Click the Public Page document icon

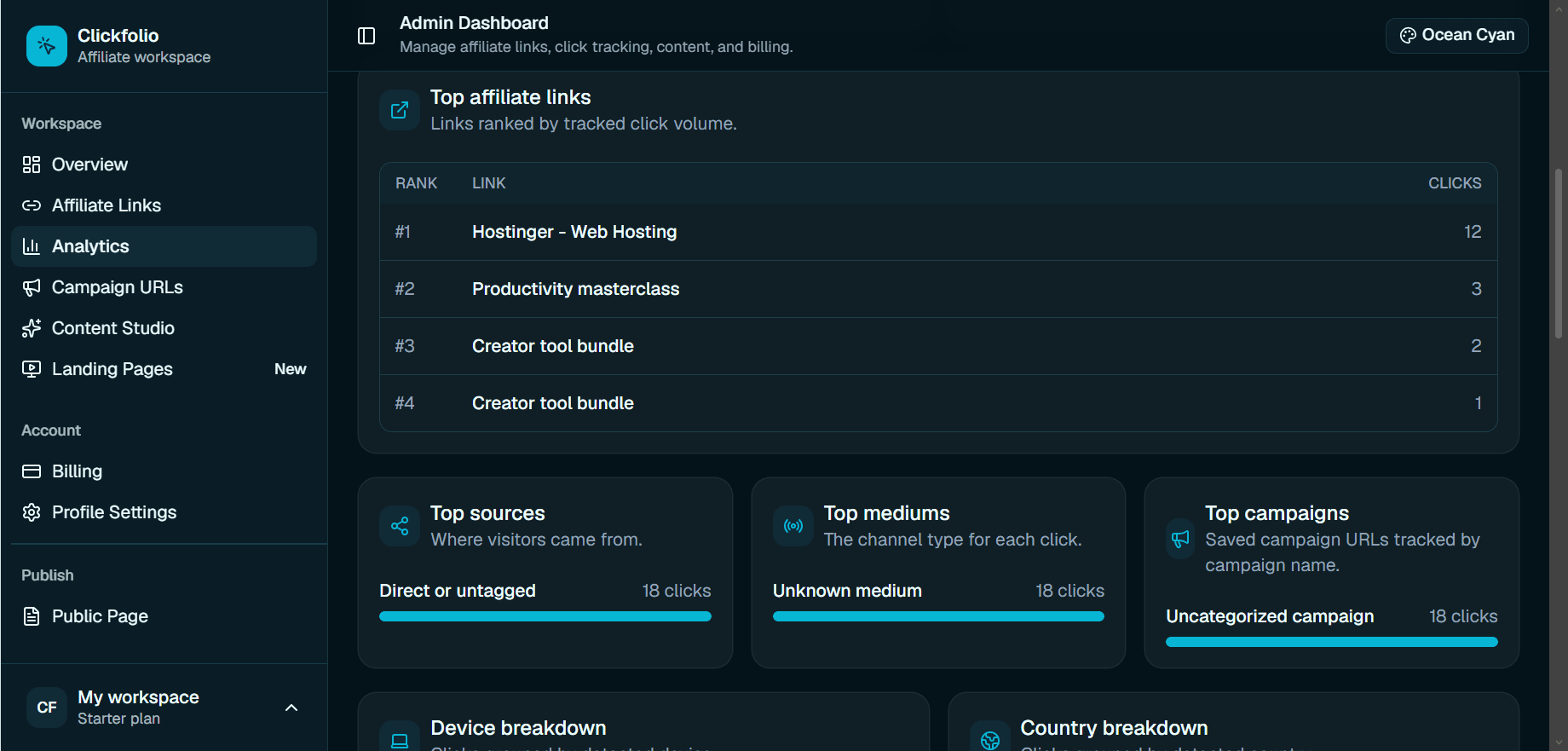click(32, 616)
